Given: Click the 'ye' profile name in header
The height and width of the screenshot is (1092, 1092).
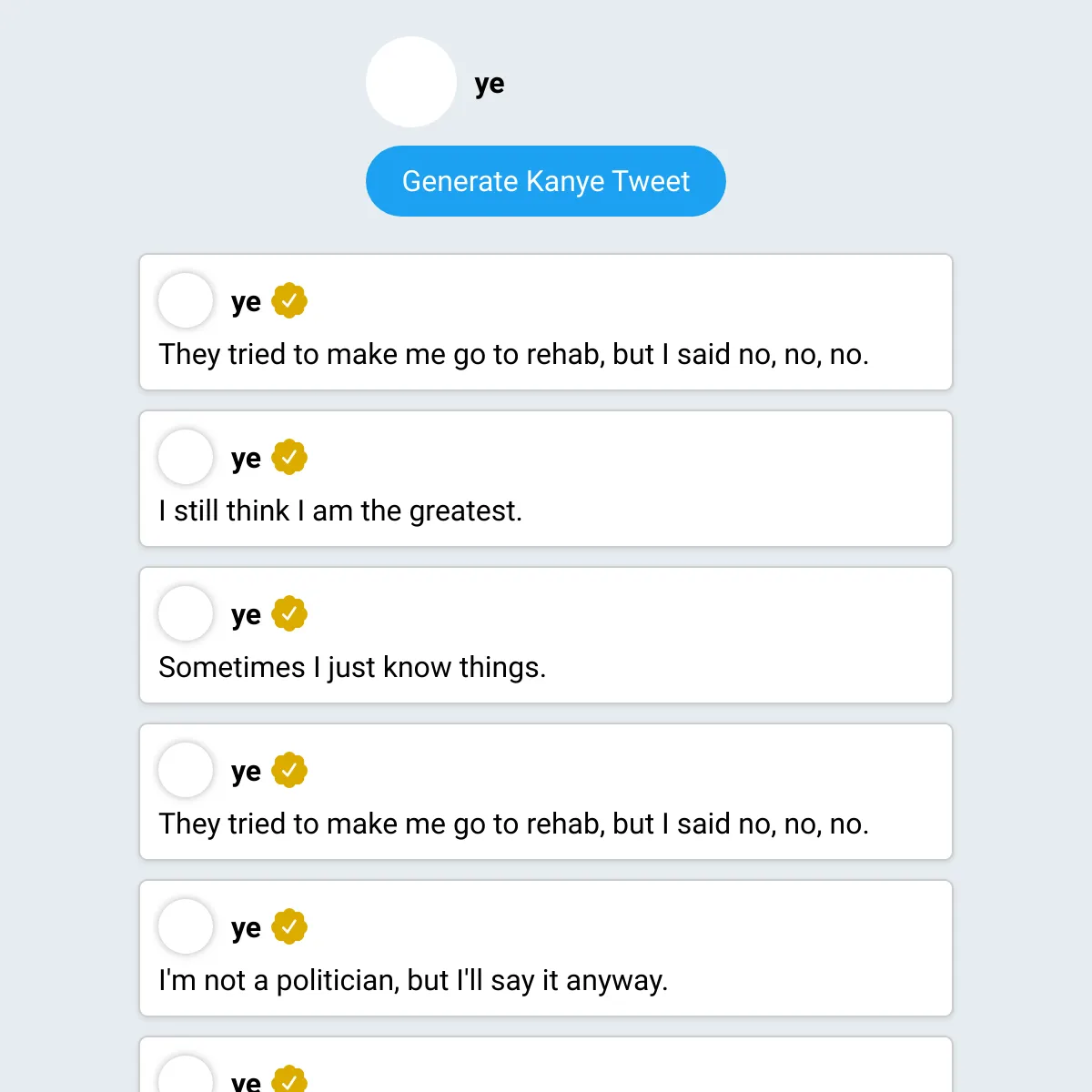Looking at the screenshot, I should (x=490, y=84).
